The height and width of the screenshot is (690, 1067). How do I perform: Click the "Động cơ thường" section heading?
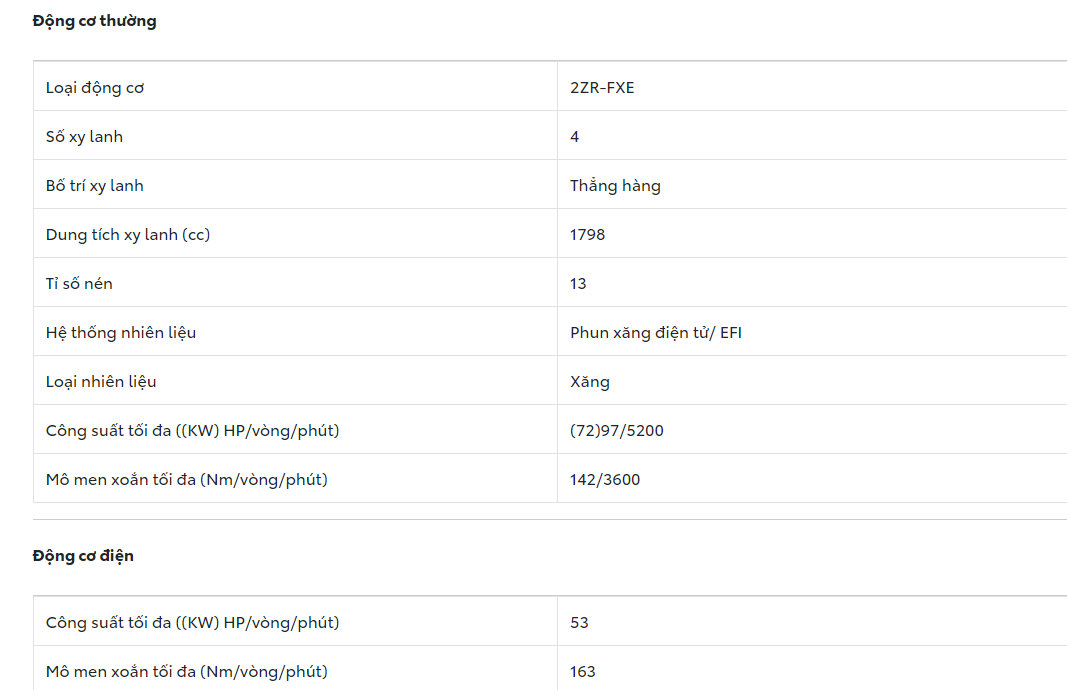(x=94, y=21)
